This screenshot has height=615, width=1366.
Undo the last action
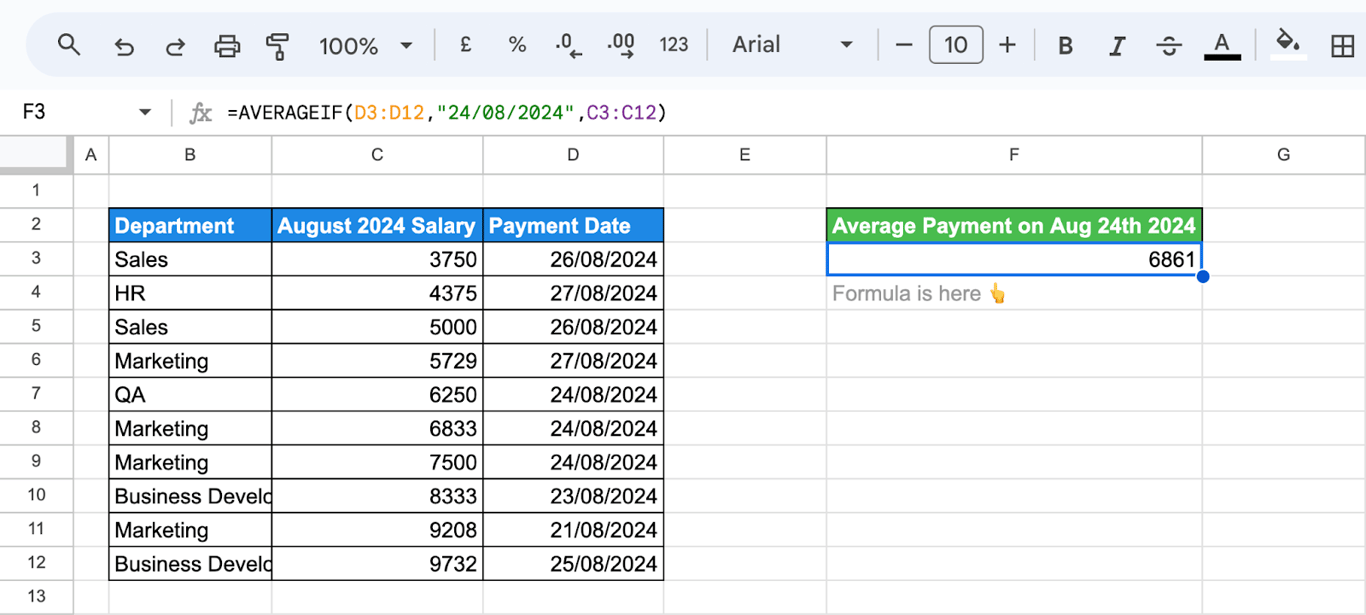[x=124, y=45]
